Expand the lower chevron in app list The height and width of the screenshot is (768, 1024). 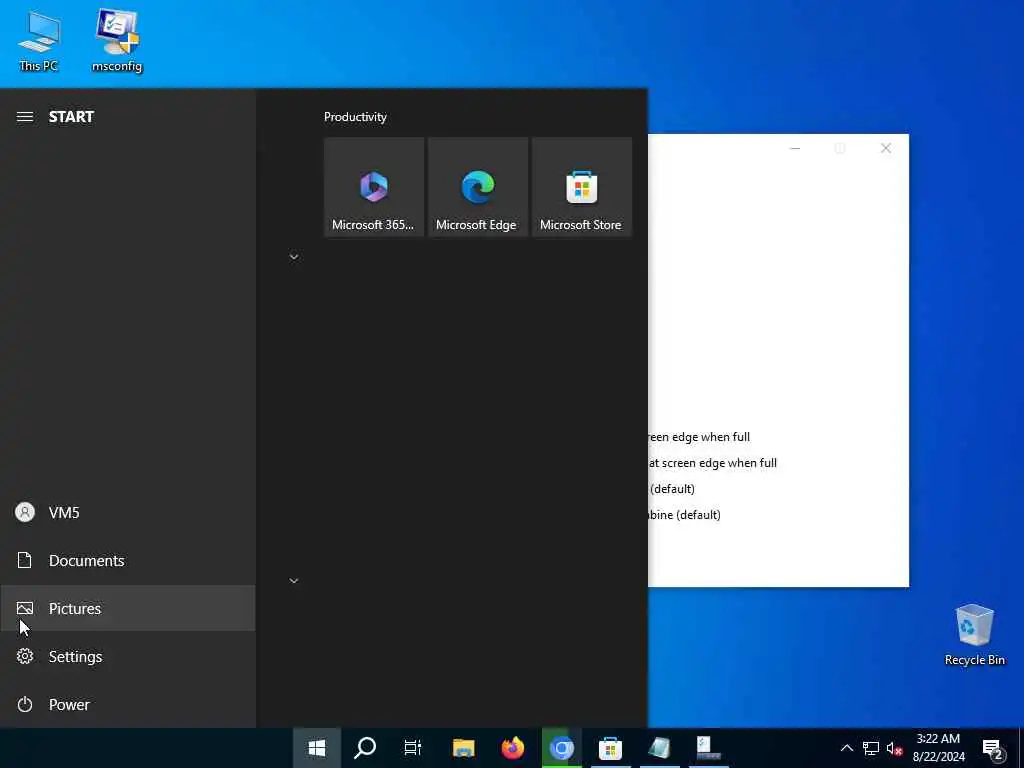[294, 581]
